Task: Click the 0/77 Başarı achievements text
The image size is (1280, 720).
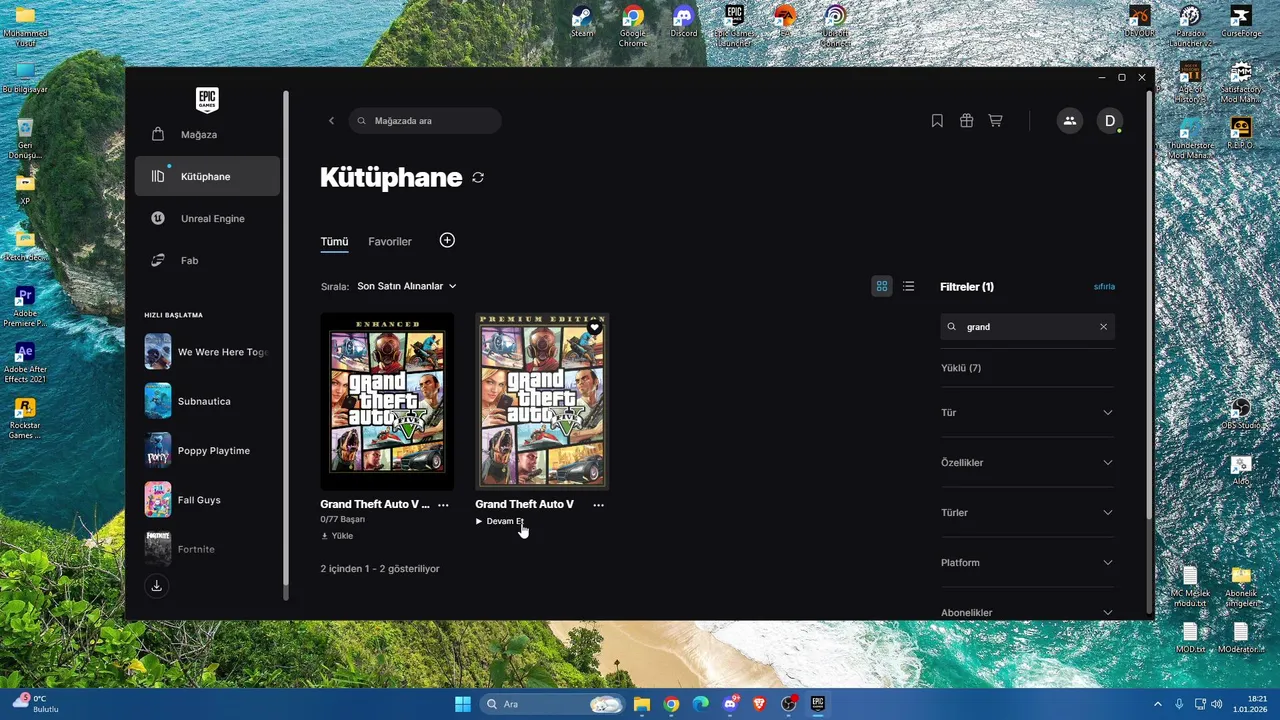Action: click(343, 520)
